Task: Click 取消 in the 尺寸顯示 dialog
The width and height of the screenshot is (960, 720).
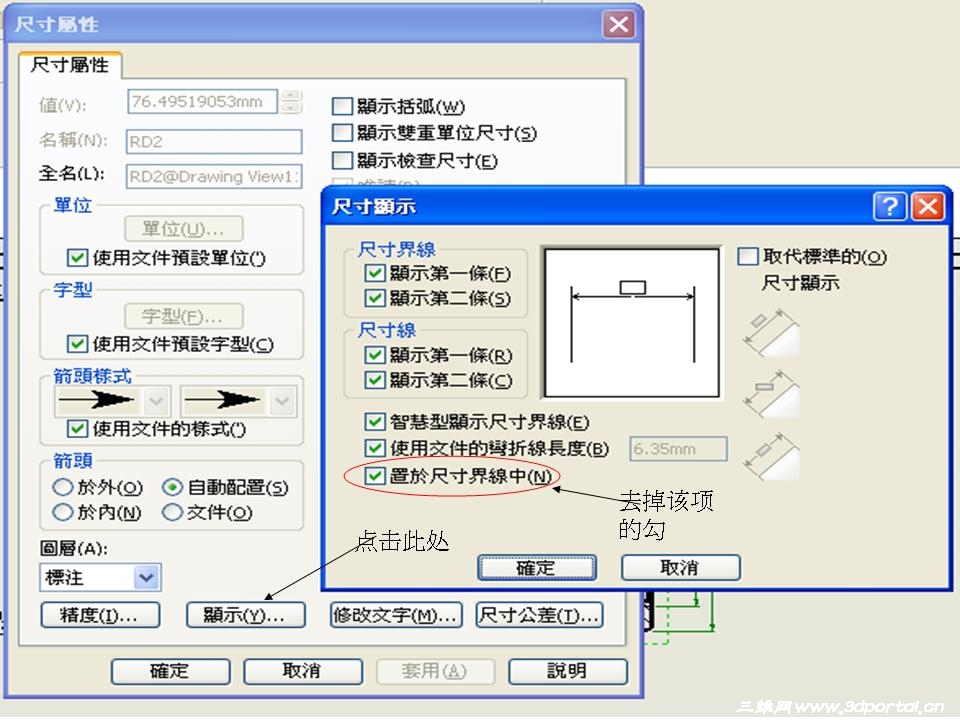Action: tap(681, 568)
